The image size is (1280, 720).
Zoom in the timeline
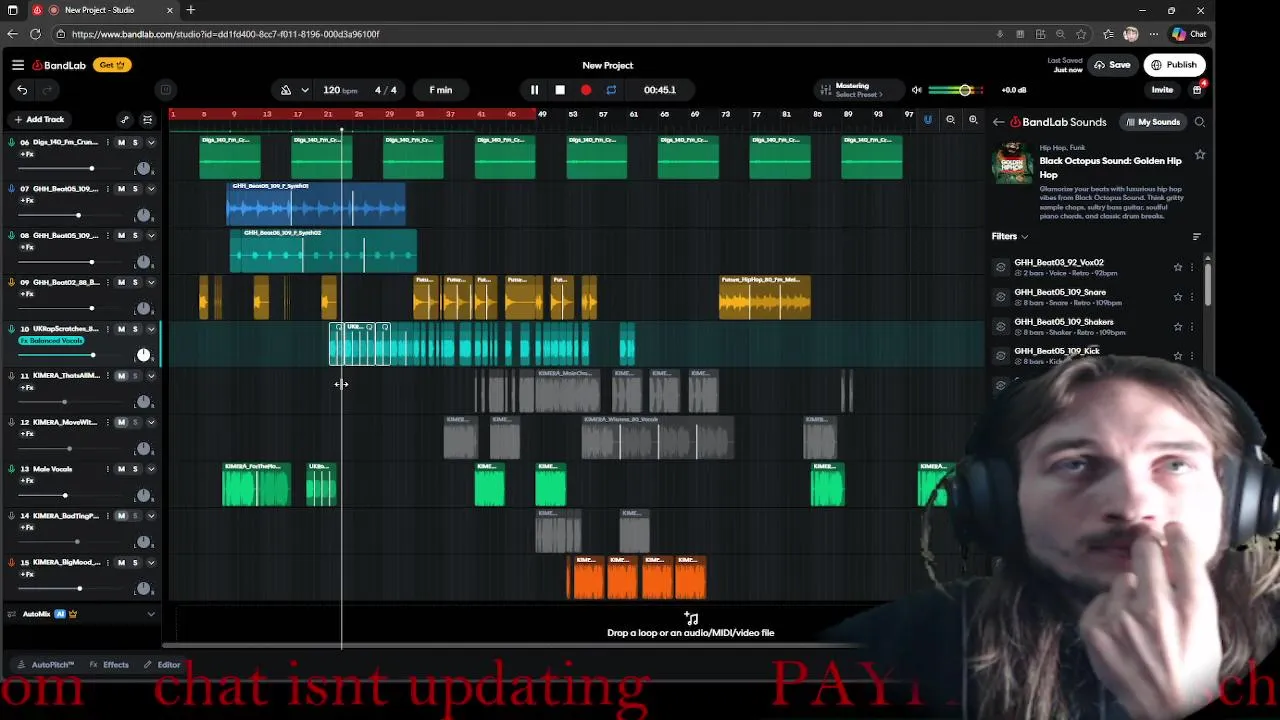(x=973, y=120)
